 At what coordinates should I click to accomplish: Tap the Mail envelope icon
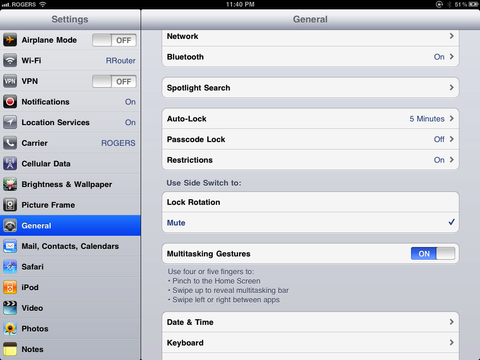pos(10,246)
